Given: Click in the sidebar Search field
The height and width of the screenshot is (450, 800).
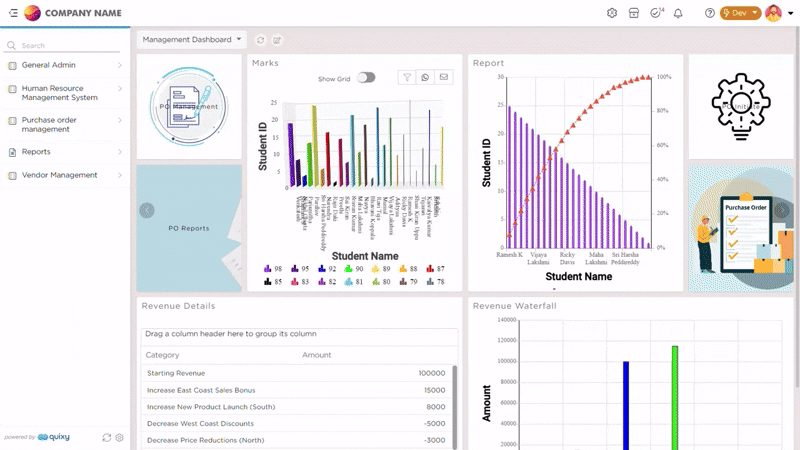Looking at the screenshot, I should click(x=68, y=46).
